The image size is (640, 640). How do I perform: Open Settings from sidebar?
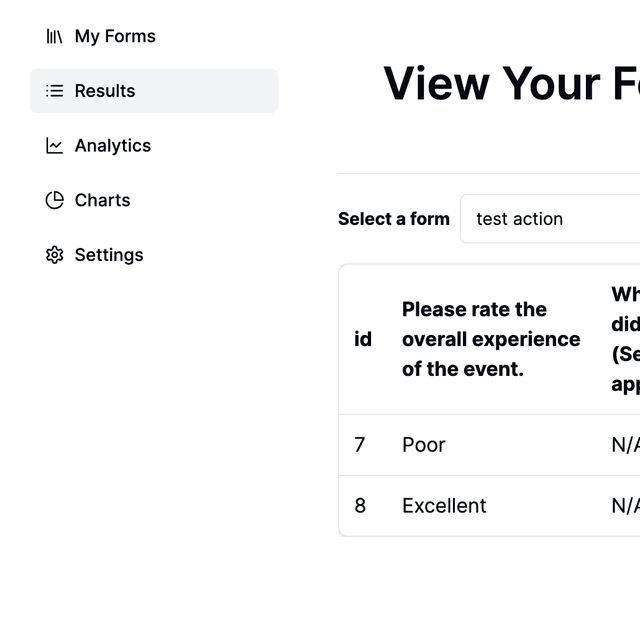tap(154, 255)
